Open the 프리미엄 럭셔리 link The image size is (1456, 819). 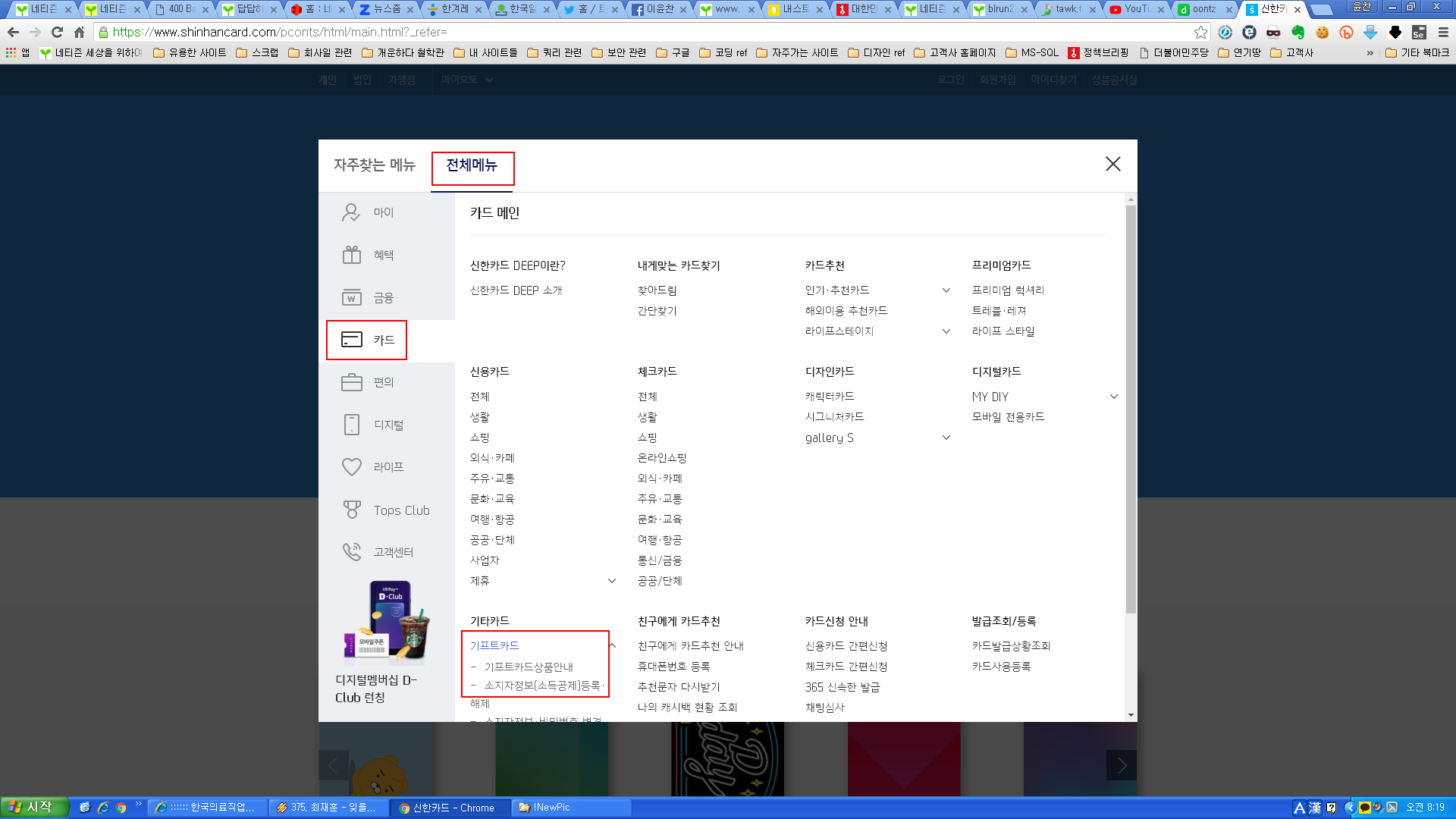pos(1008,290)
